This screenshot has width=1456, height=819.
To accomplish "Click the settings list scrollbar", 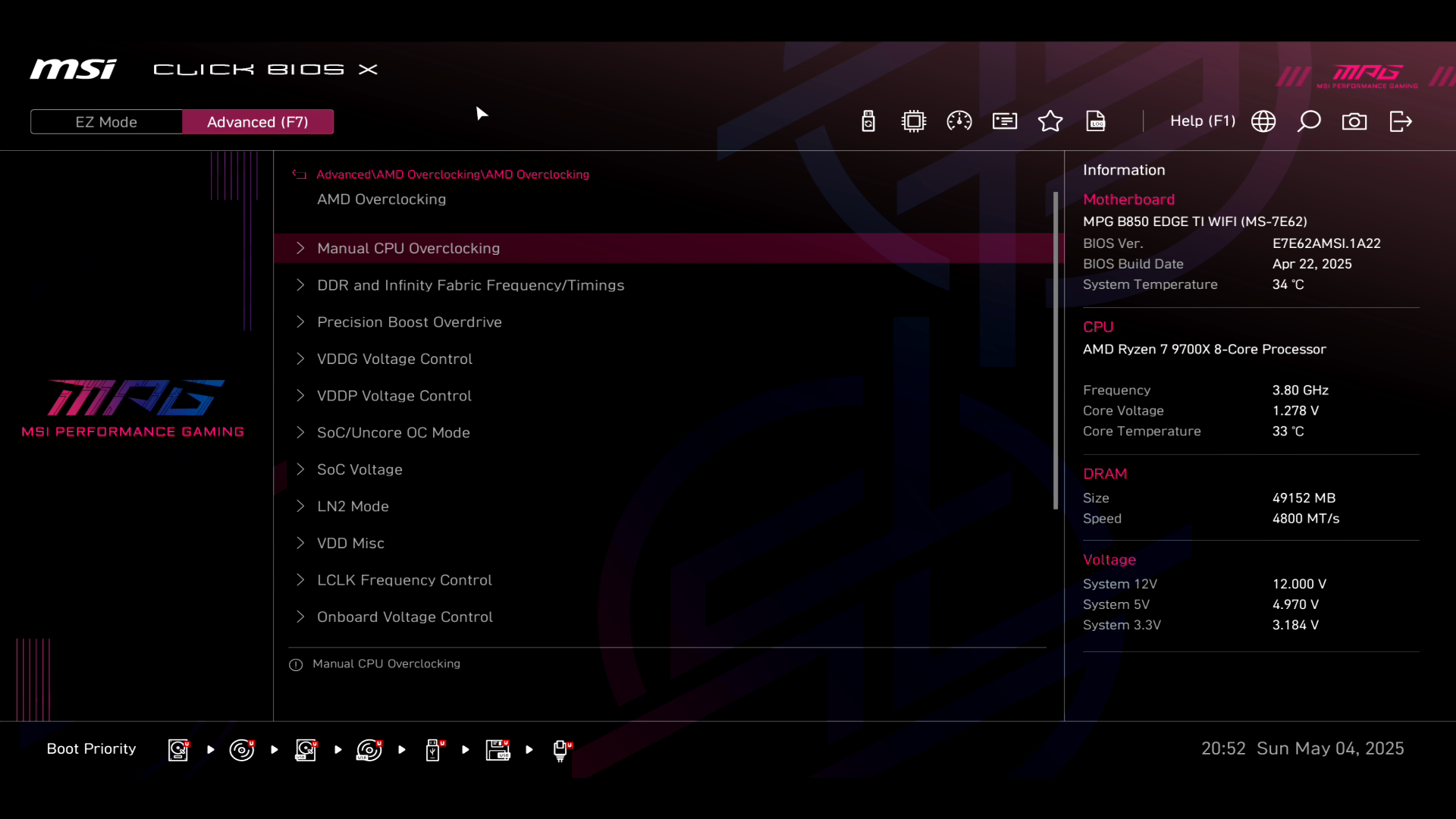I will pyautogui.click(x=1056, y=350).
